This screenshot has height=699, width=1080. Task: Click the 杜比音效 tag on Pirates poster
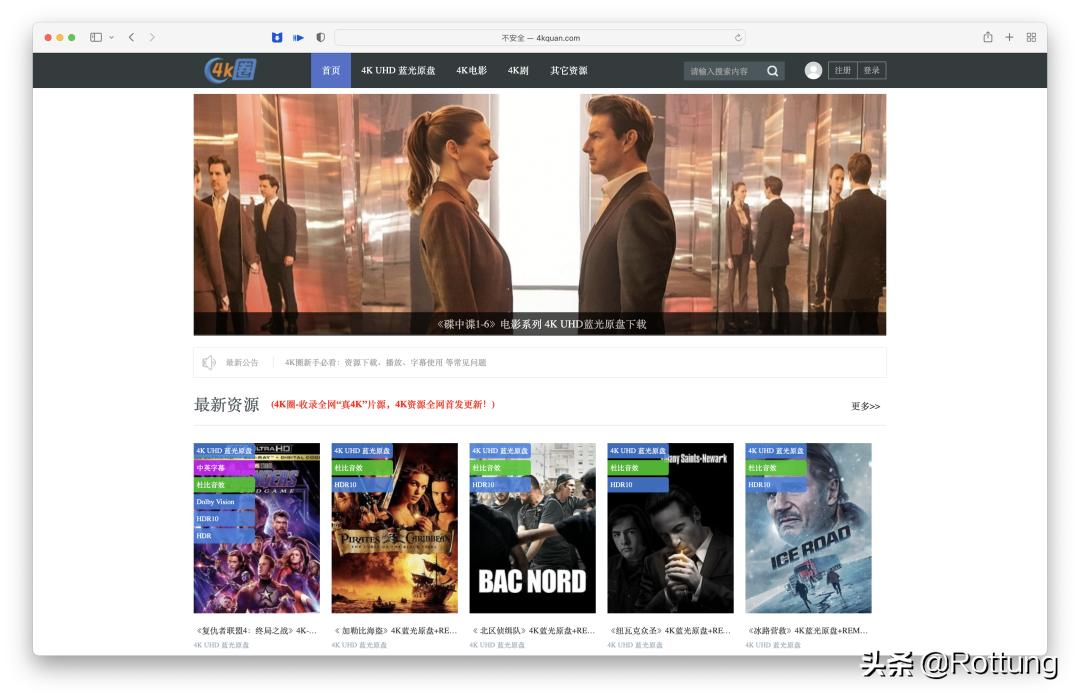pyautogui.click(x=362, y=468)
